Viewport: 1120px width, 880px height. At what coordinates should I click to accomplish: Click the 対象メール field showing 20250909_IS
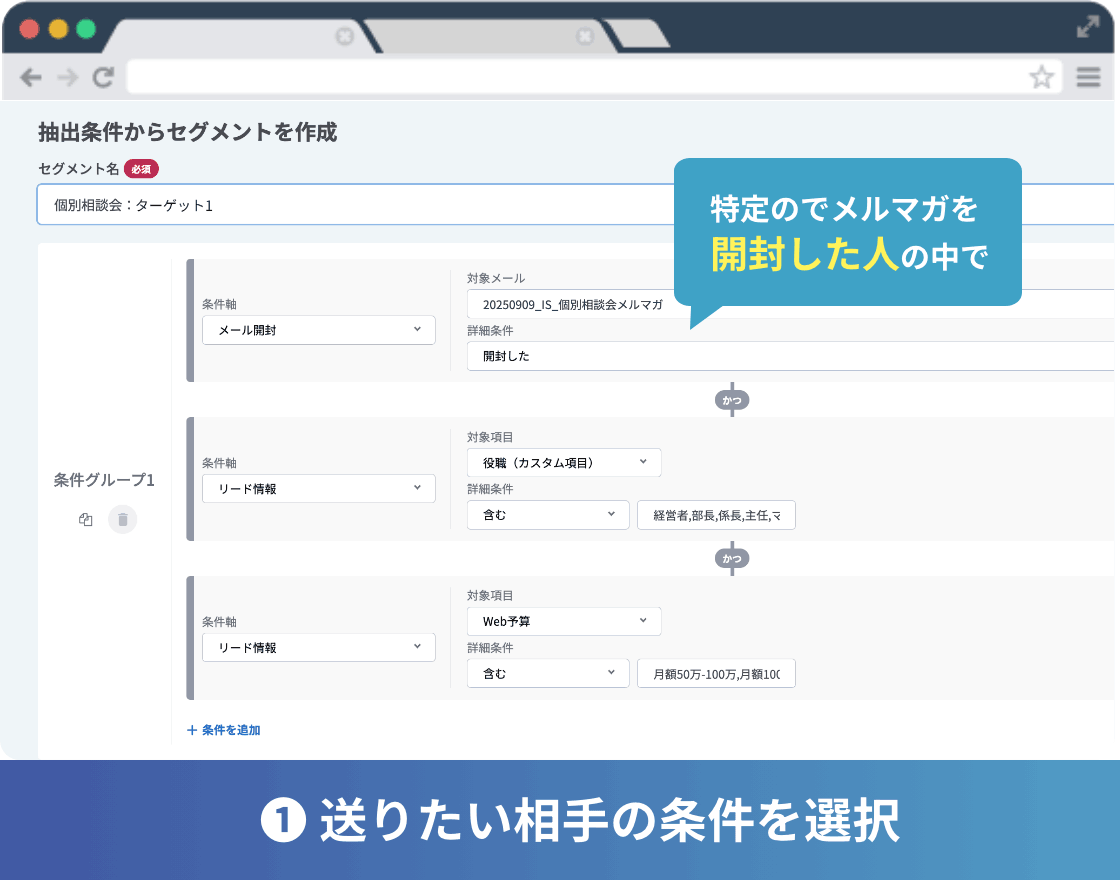[570, 305]
